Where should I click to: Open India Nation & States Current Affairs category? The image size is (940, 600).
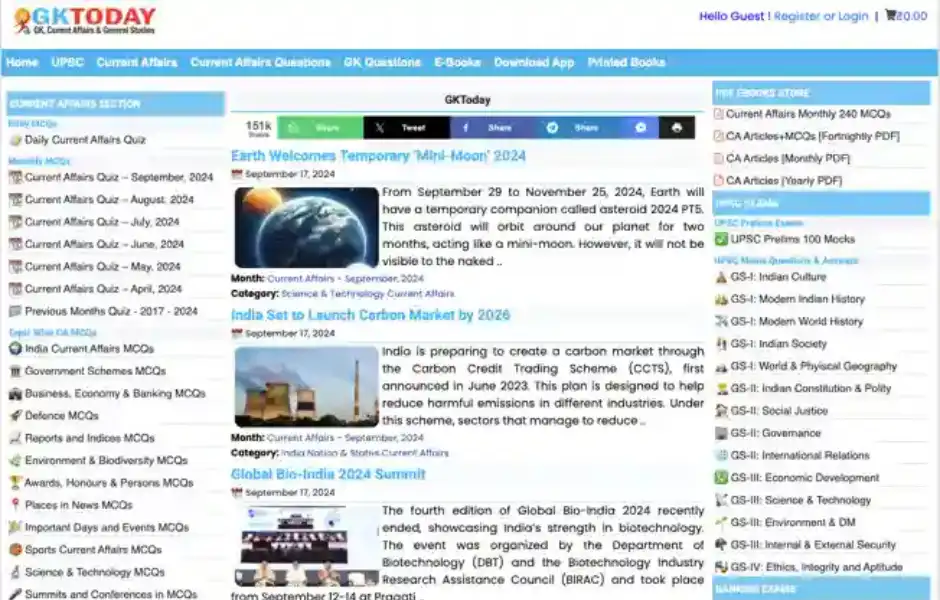(364, 453)
